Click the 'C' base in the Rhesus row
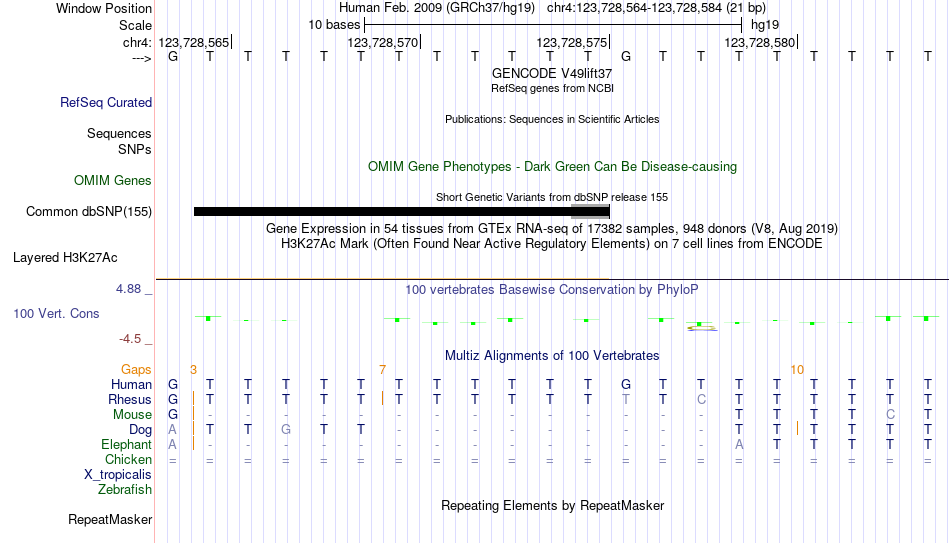 pos(701,399)
